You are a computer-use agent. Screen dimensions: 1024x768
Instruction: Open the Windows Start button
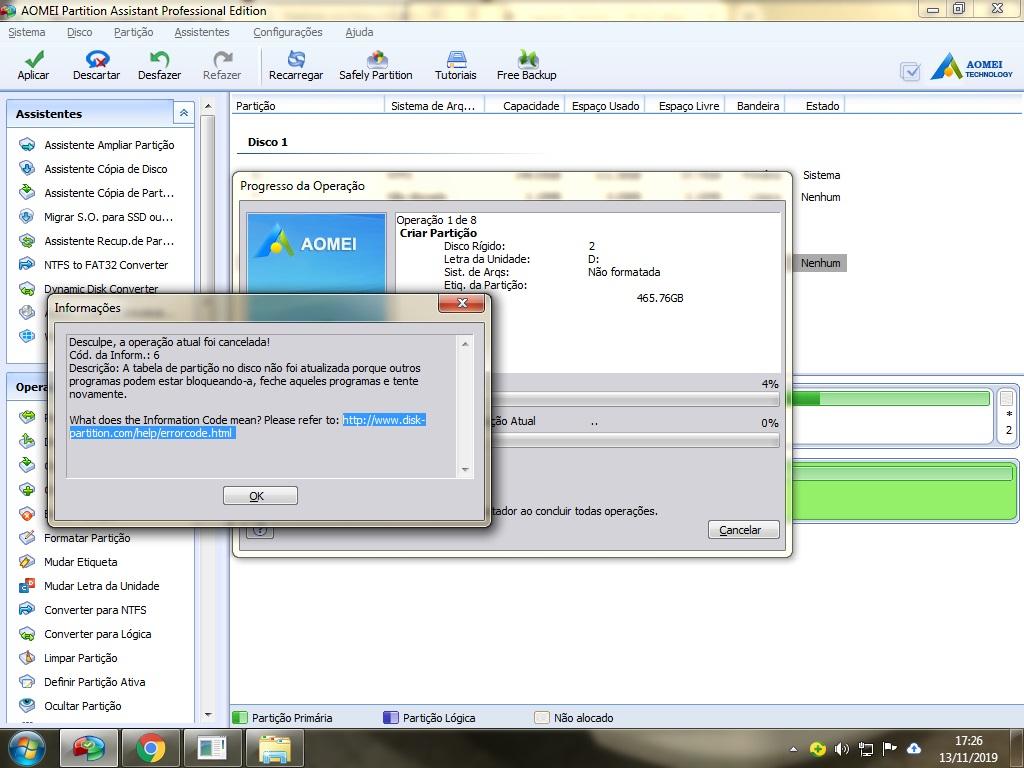click(26, 748)
